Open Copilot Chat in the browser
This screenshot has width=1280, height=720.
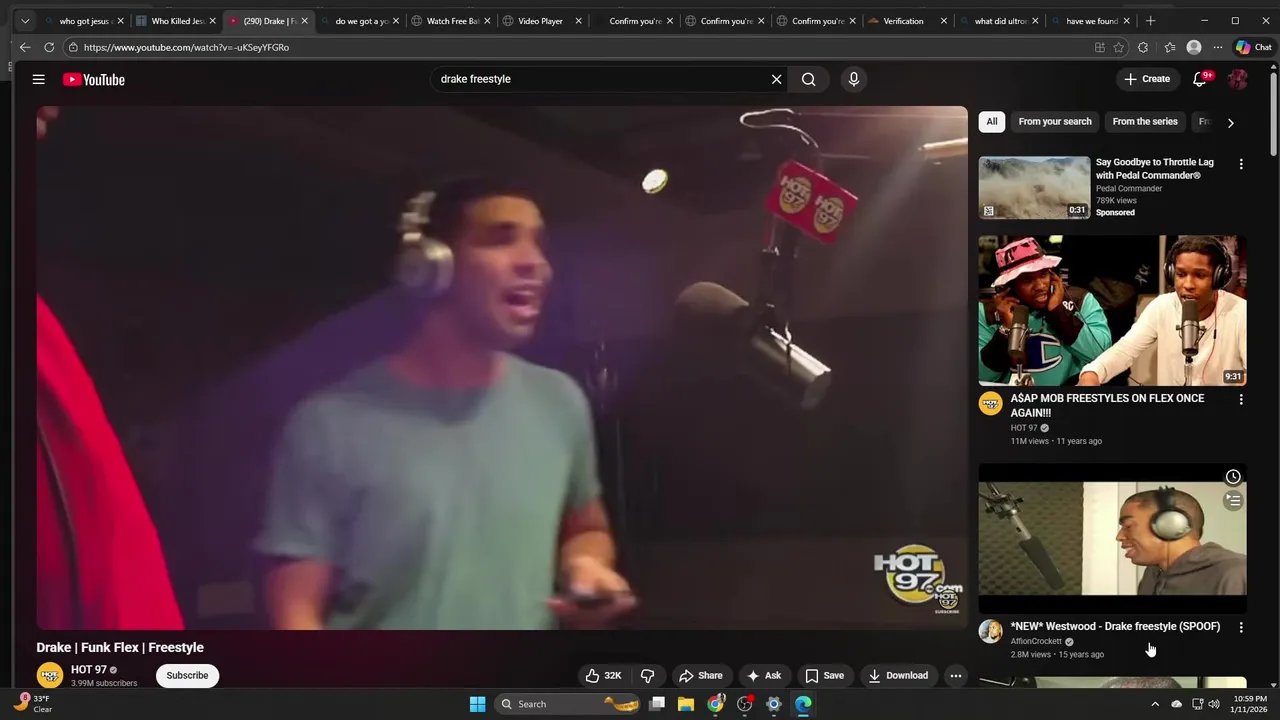coord(1253,47)
